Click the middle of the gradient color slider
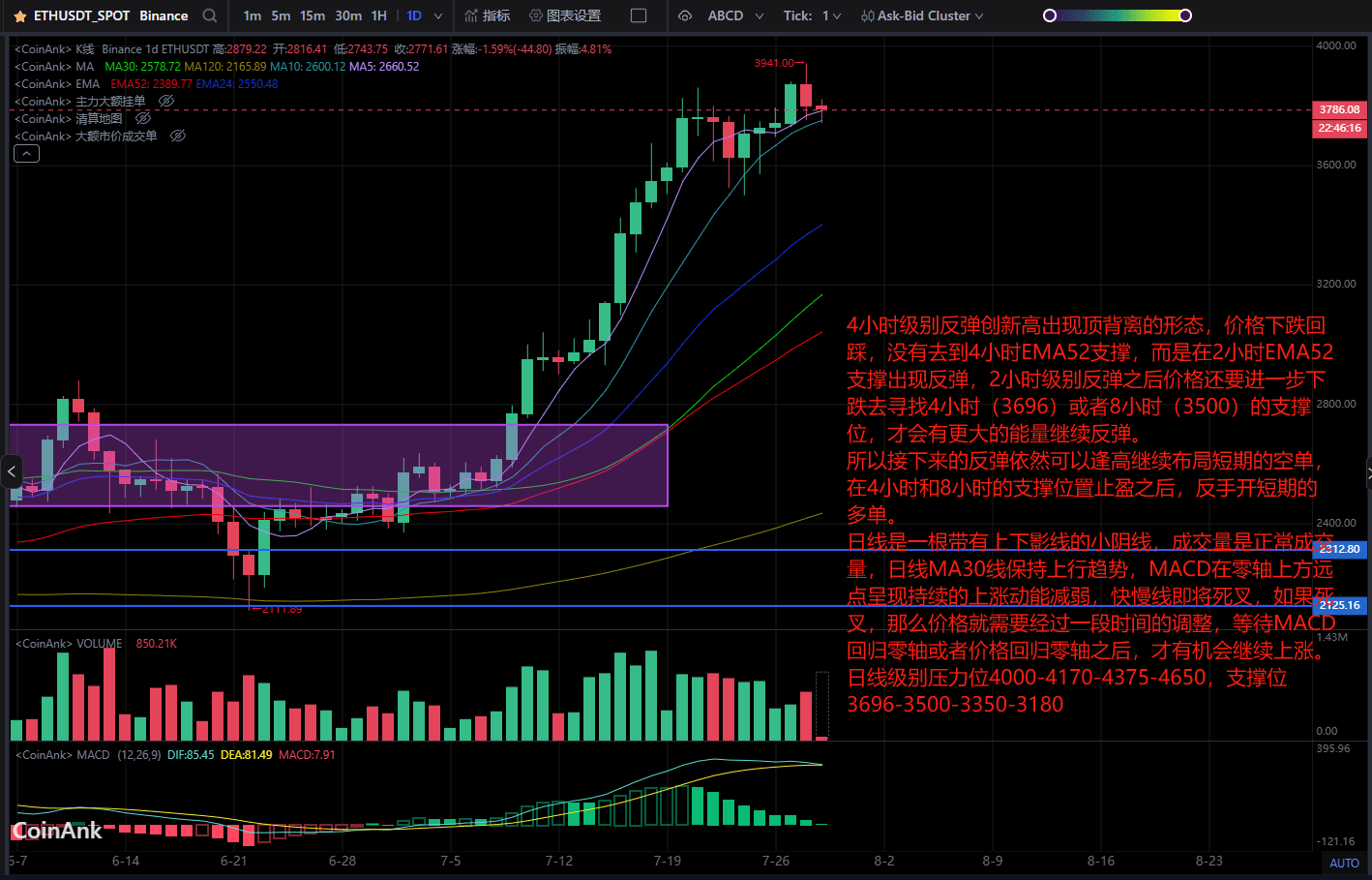The width and height of the screenshot is (1372, 880). [1118, 15]
